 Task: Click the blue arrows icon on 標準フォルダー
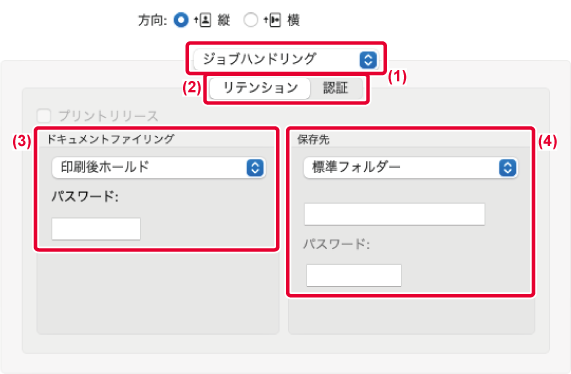pyautogui.click(x=507, y=168)
